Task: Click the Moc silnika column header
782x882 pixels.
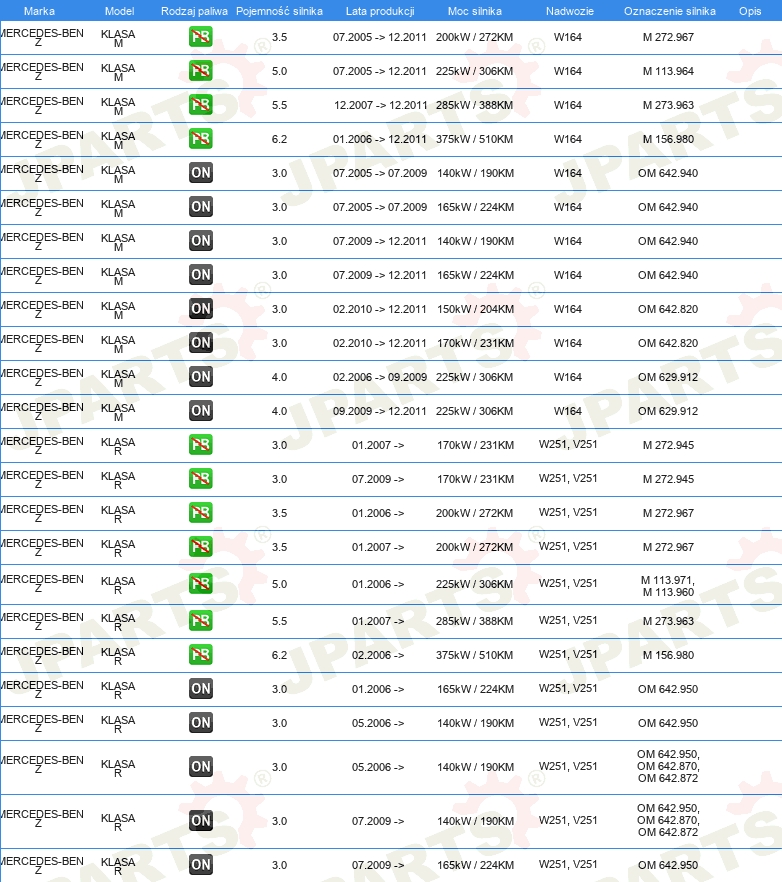Action: [x=474, y=11]
